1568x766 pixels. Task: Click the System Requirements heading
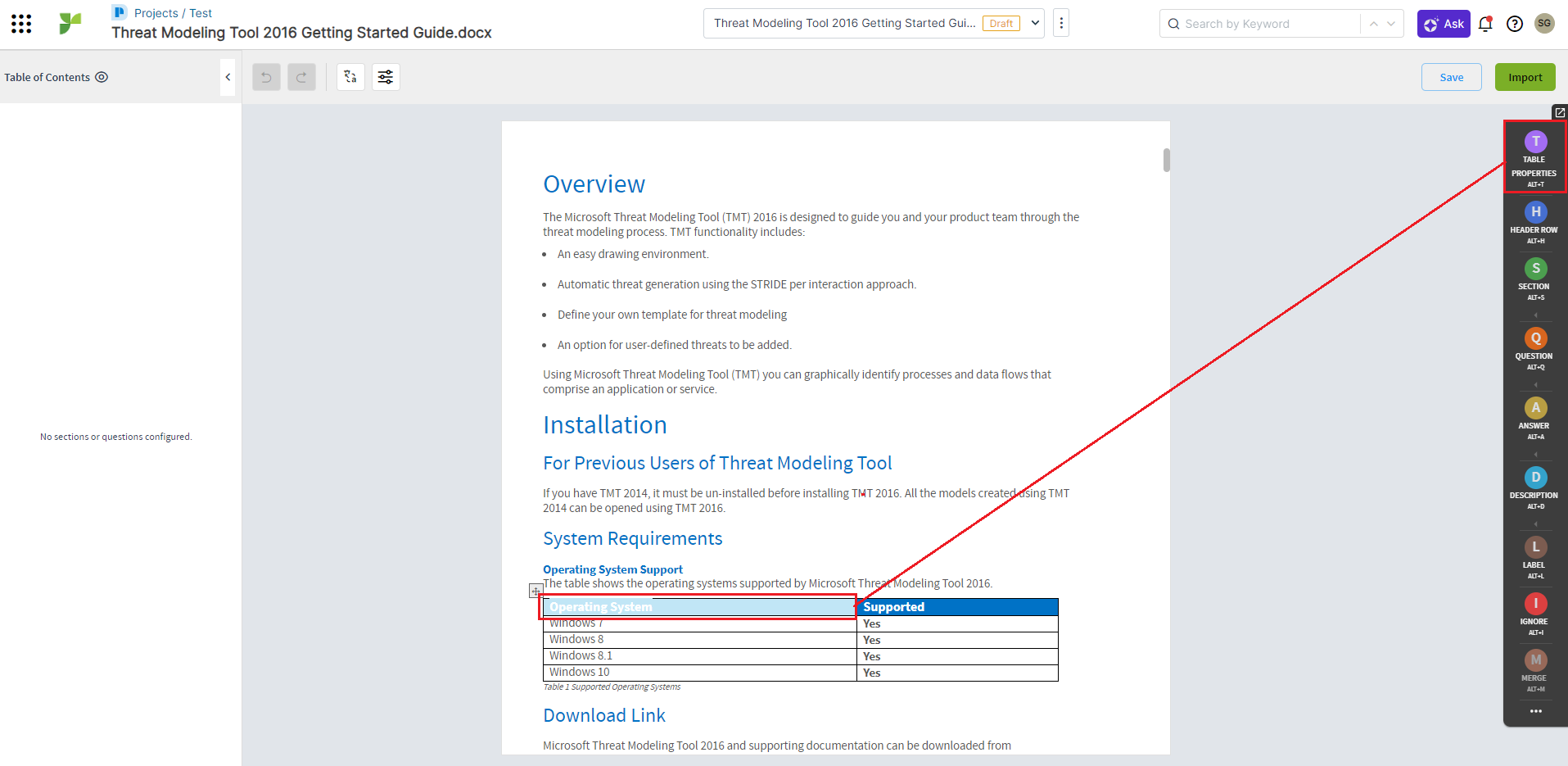[x=633, y=539]
